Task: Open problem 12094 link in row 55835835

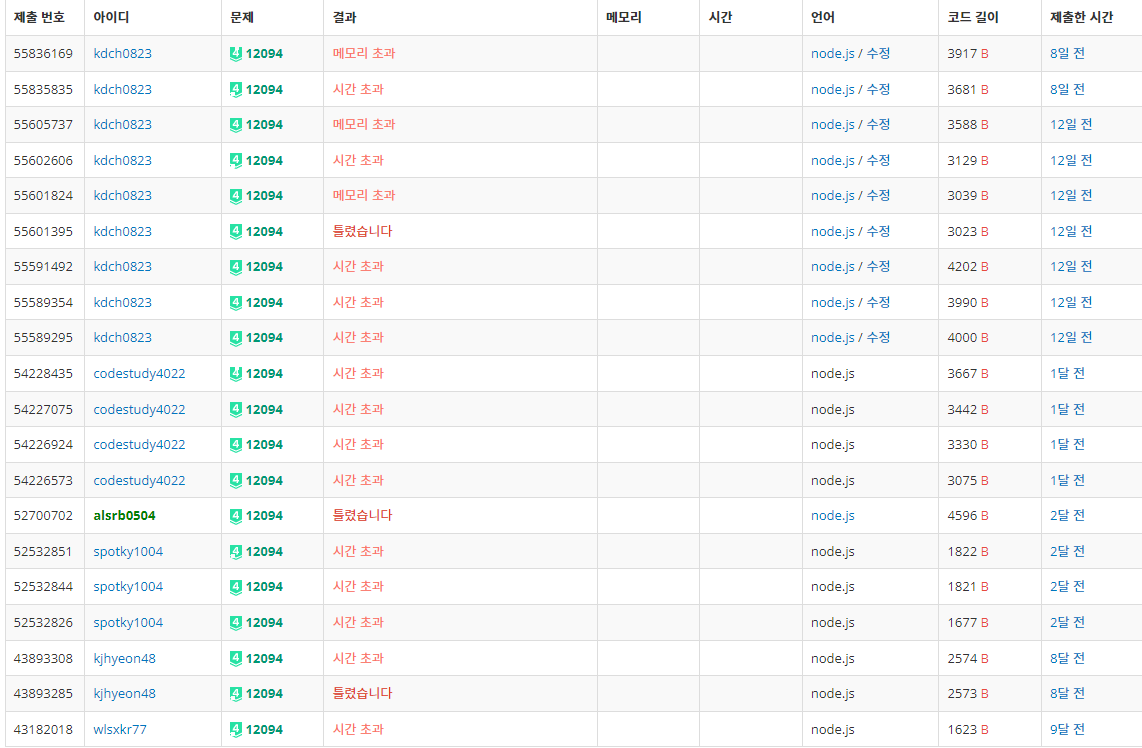Action: click(x=264, y=90)
